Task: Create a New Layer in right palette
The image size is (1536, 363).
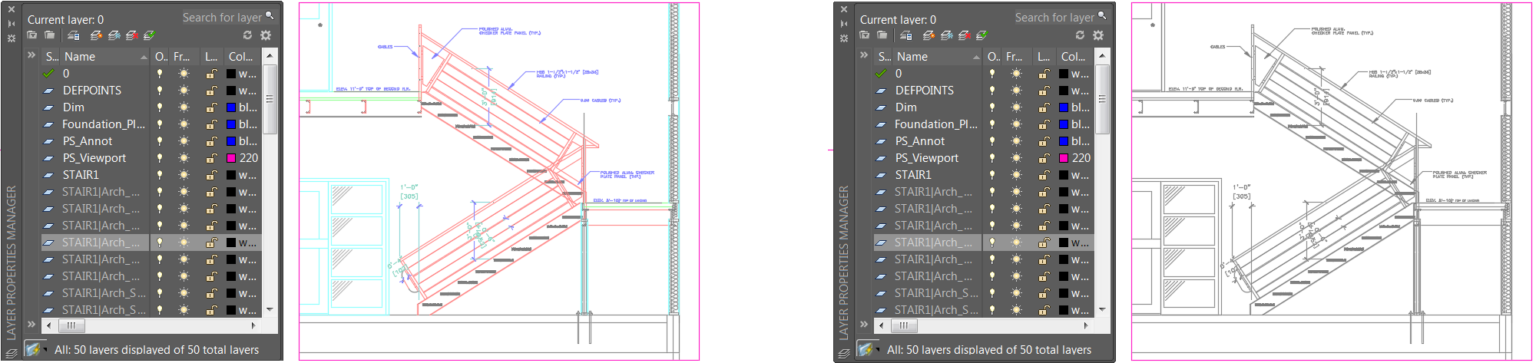Action: (x=930, y=35)
